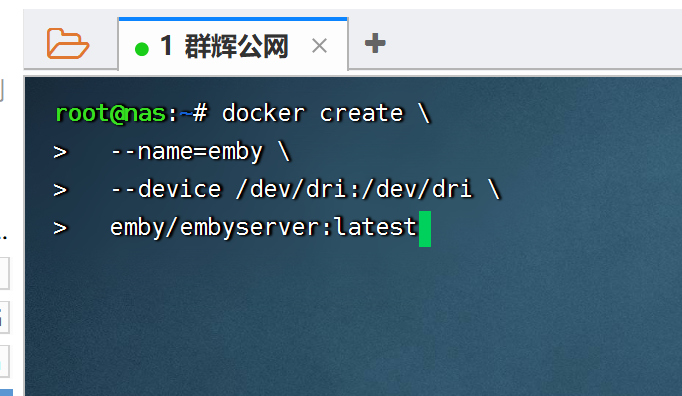Click the green connection status dot
This screenshot has width=682, height=396.
coord(142,49)
